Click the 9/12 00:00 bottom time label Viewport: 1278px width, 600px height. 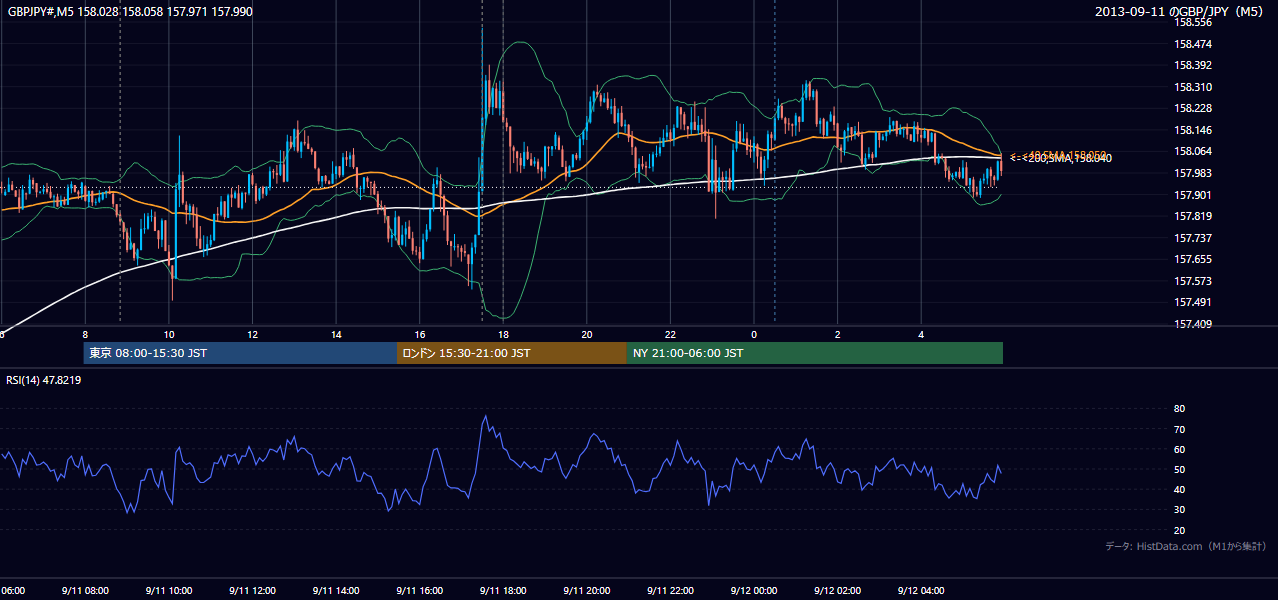click(753, 591)
